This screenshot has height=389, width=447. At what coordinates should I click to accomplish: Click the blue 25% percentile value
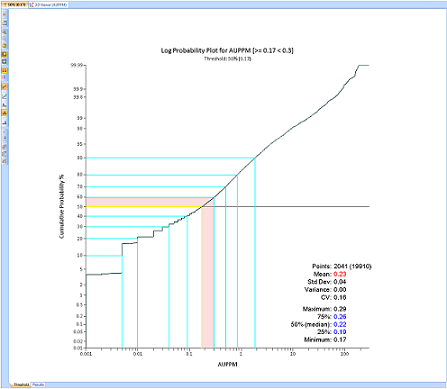click(x=340, y=332)
